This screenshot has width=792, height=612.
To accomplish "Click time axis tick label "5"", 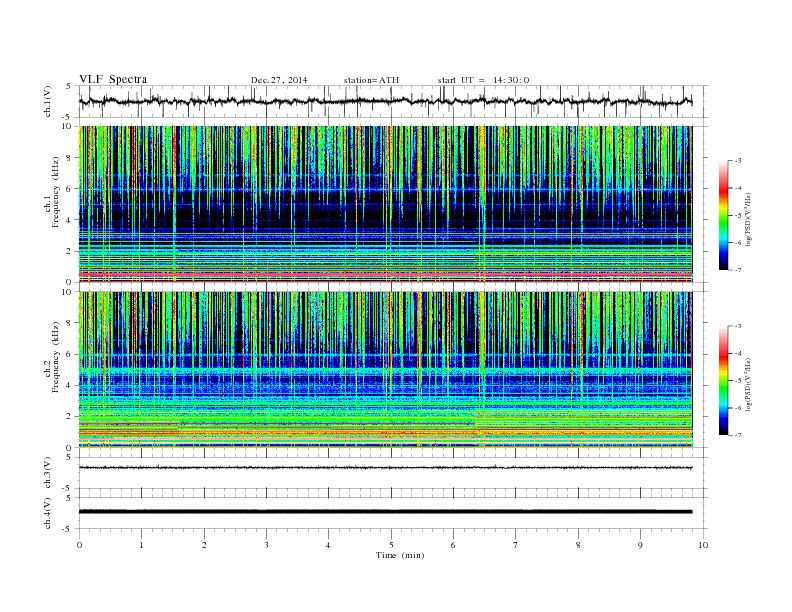I will (x=391, y=545).
